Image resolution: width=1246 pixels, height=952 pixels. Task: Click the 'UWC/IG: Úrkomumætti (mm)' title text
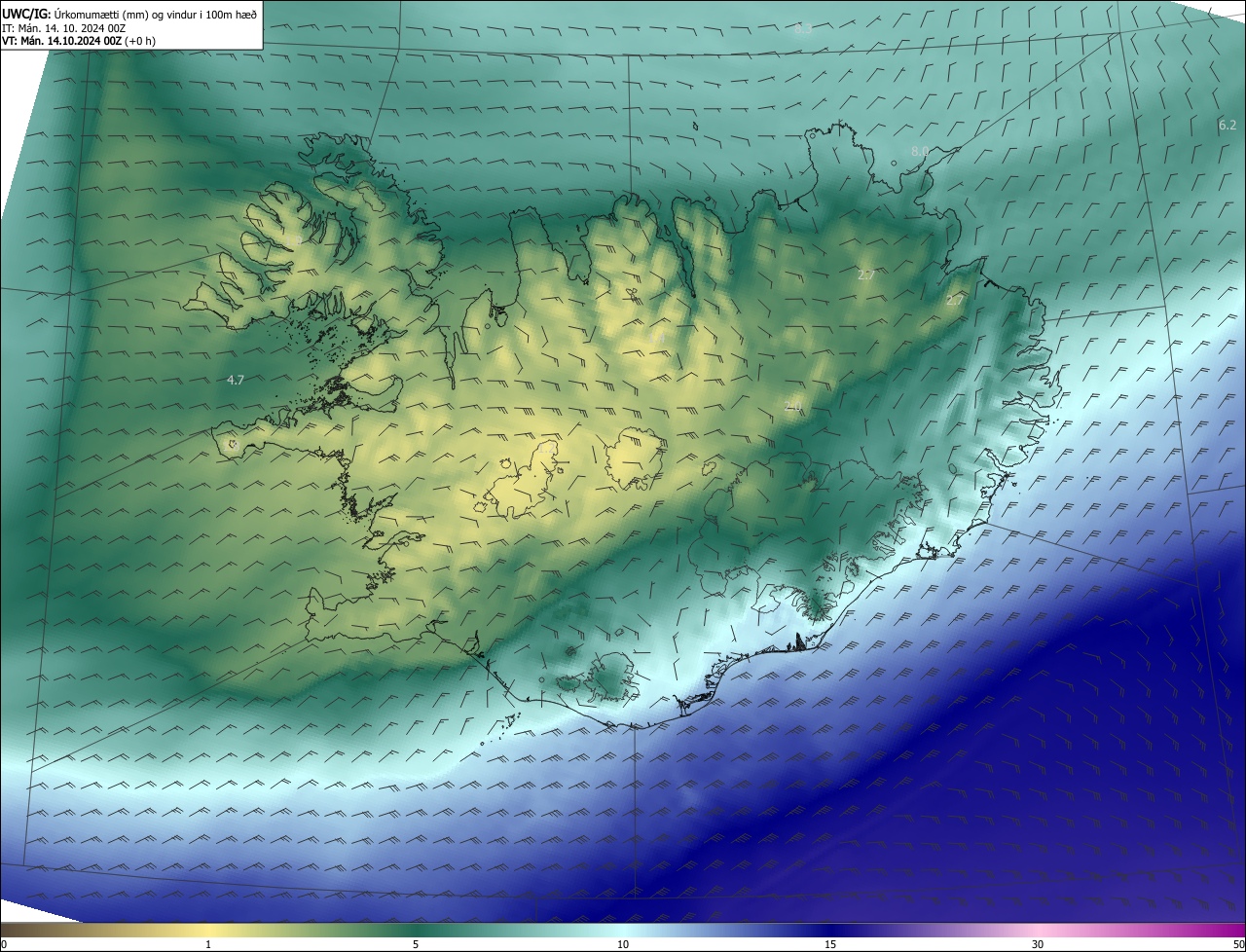click(75, 13)
